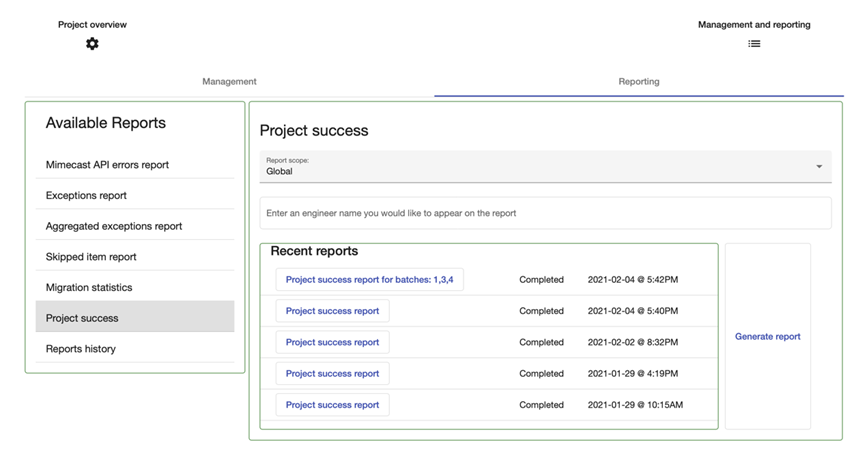Open Project success report for batches 1,3,4
The width and height of the screenshot is (856, 449).
(369, 280)
